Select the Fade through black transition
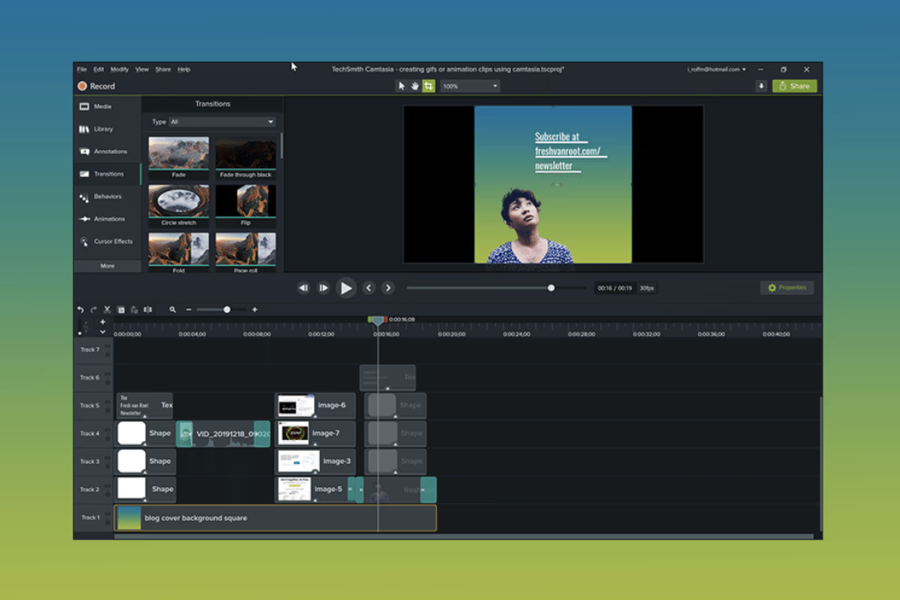This screenshot has width=900, height=600. click(246, 157)
